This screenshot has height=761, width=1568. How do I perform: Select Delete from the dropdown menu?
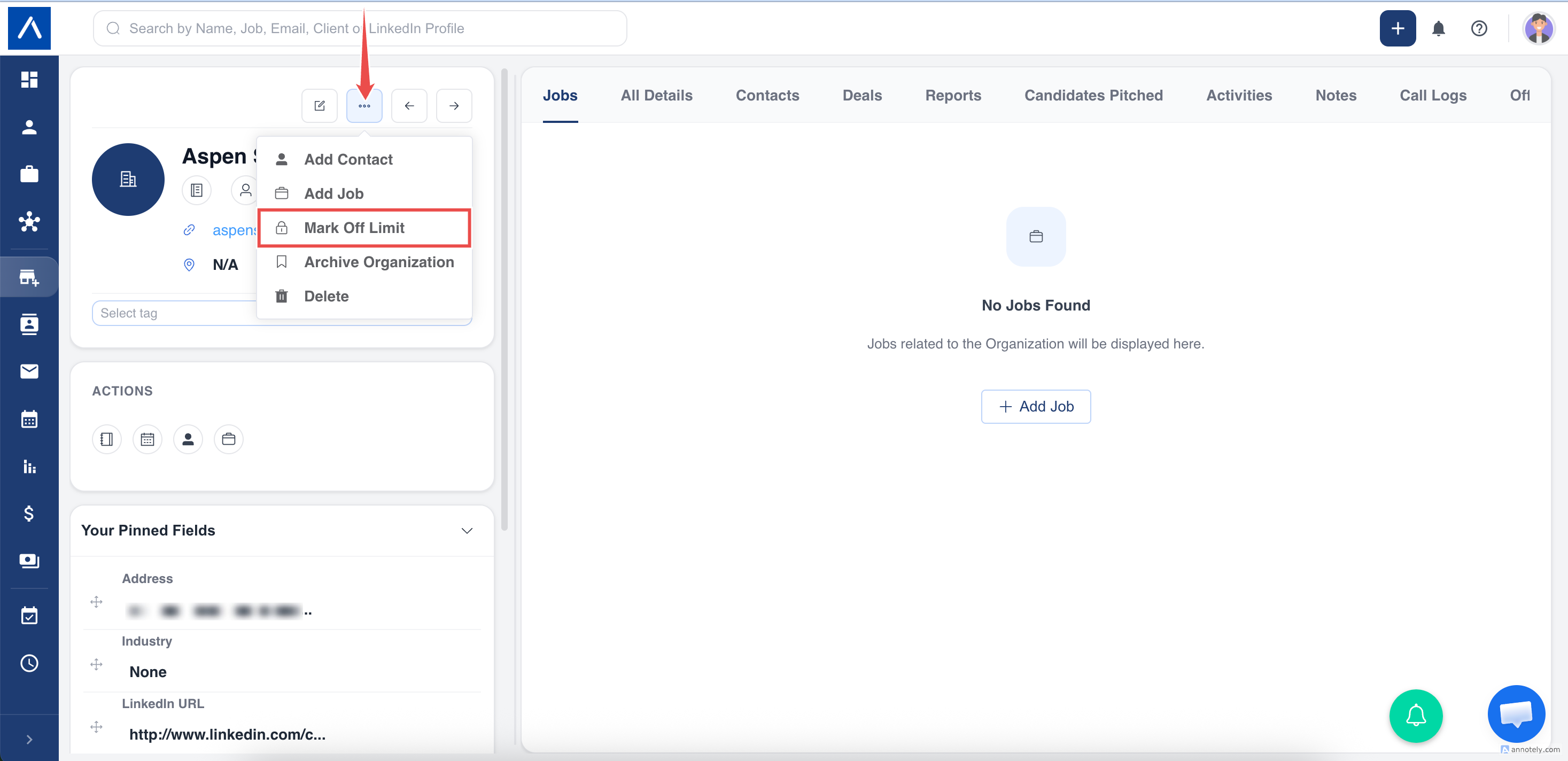coord(364,297)
